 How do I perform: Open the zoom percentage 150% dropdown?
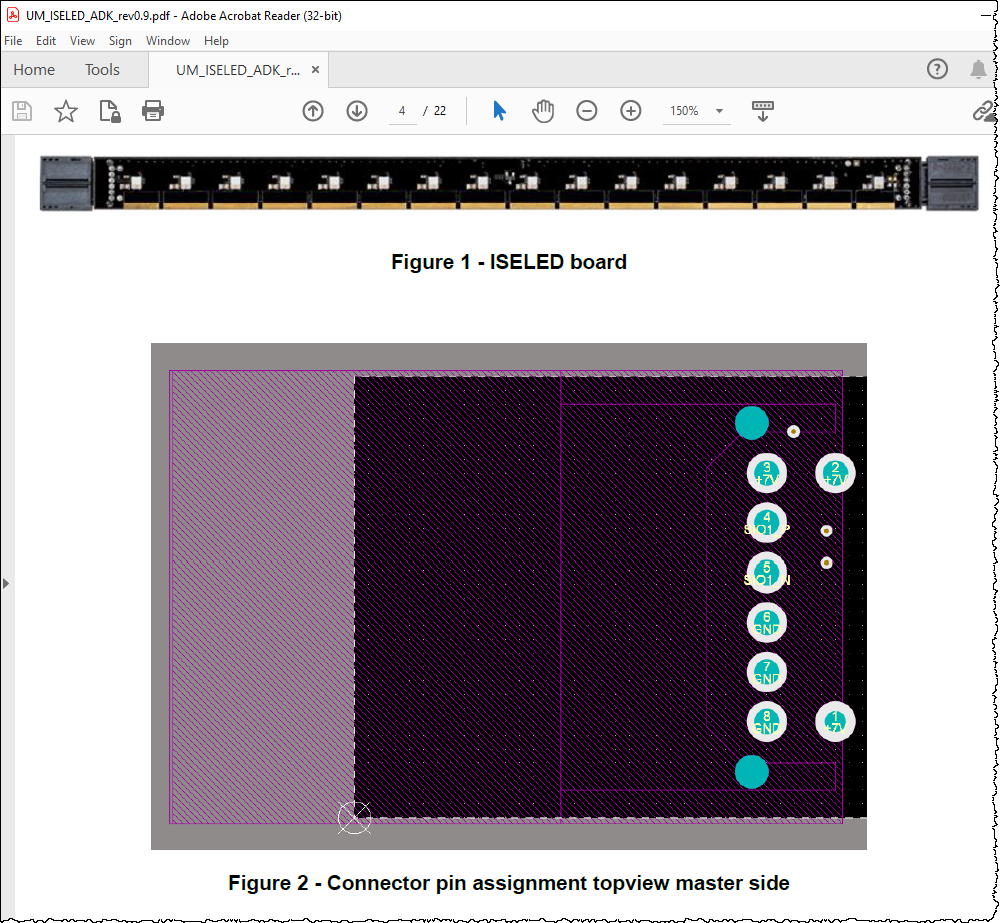[x=696, y=111]
